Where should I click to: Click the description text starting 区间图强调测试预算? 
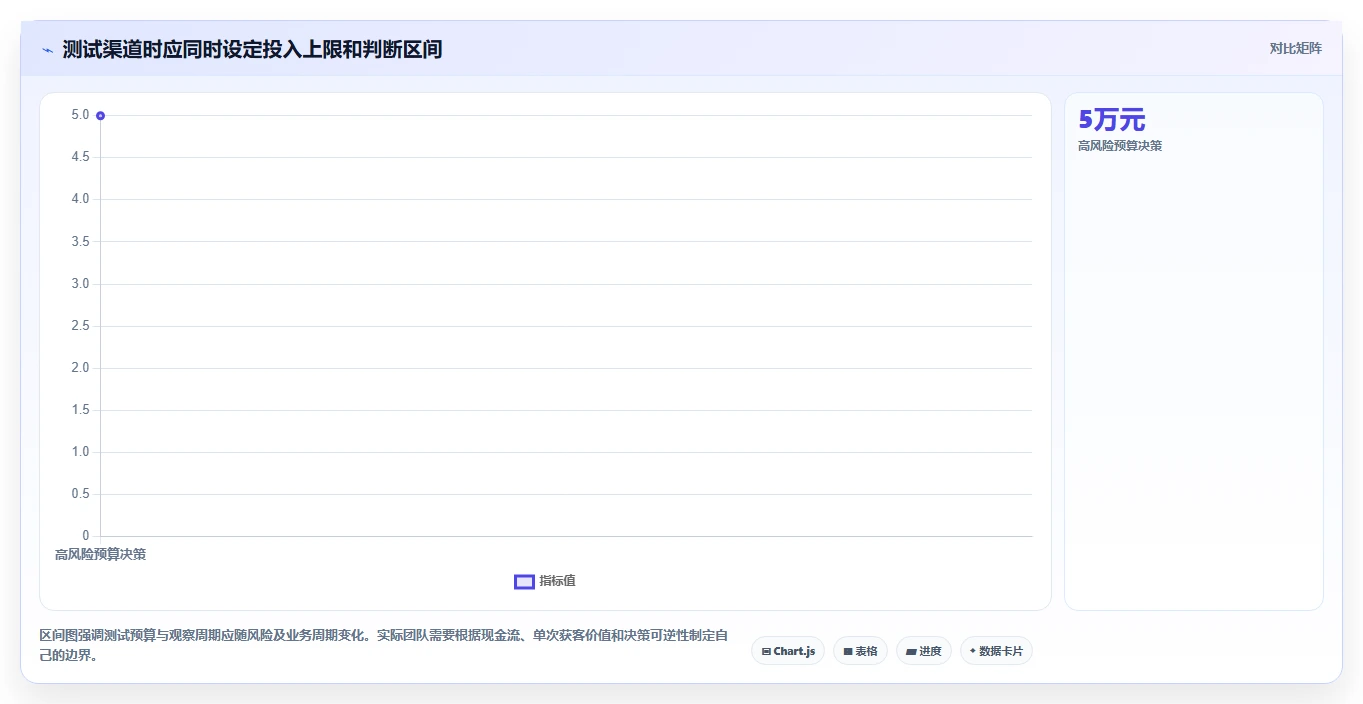[383, 646]
